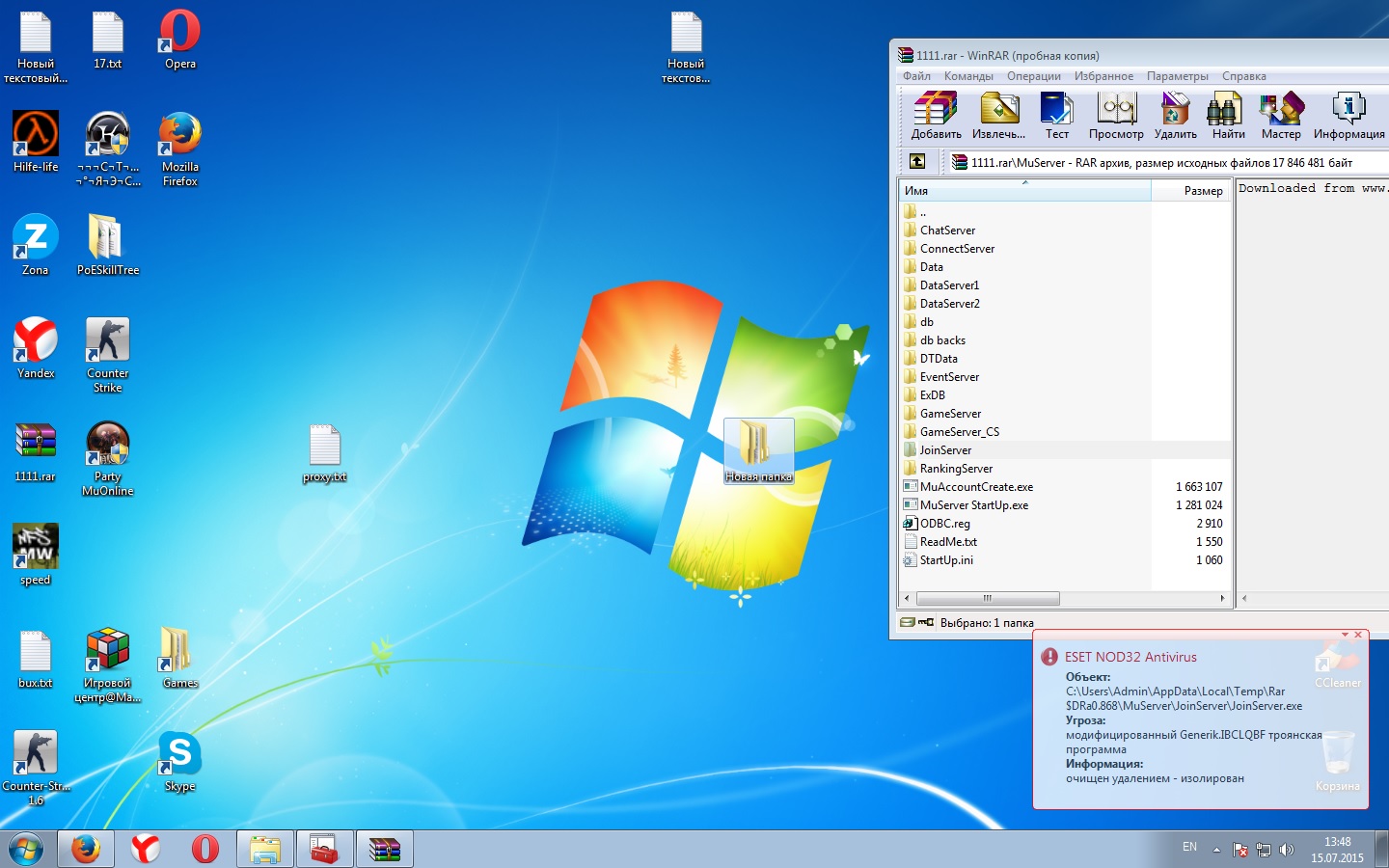Select the EventServer folder
This screenshot has height=868, width=1389.
949,377
